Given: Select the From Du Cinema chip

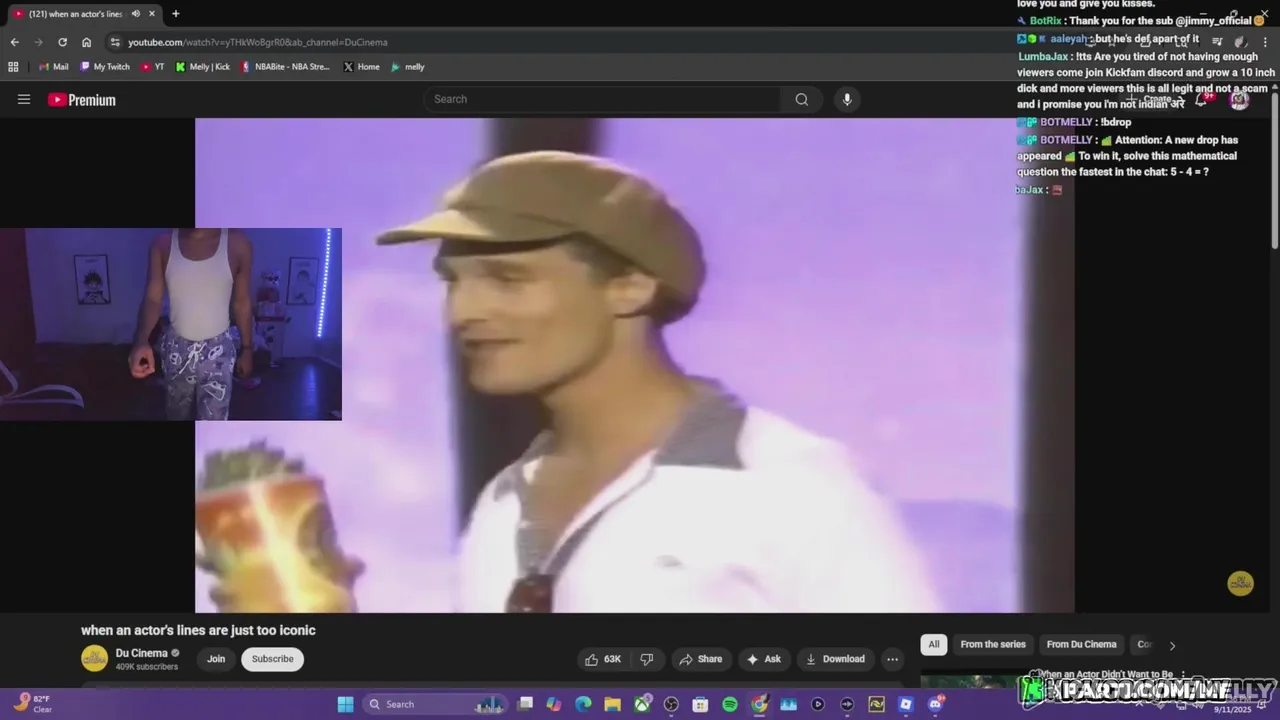Looking at the screenshot, I should pyautogui.click(x=1081, y=644).
